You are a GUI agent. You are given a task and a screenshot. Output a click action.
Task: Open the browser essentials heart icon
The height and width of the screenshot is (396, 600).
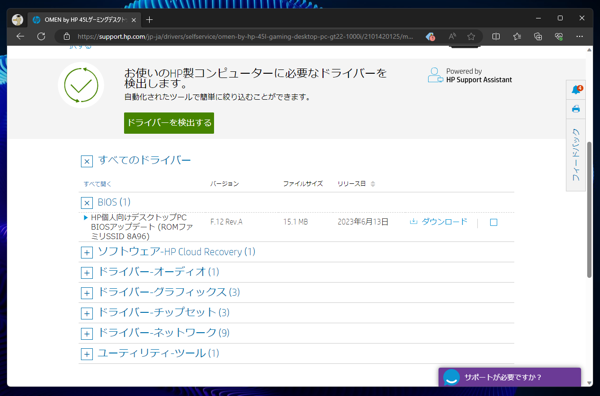(x=559, y=36)
